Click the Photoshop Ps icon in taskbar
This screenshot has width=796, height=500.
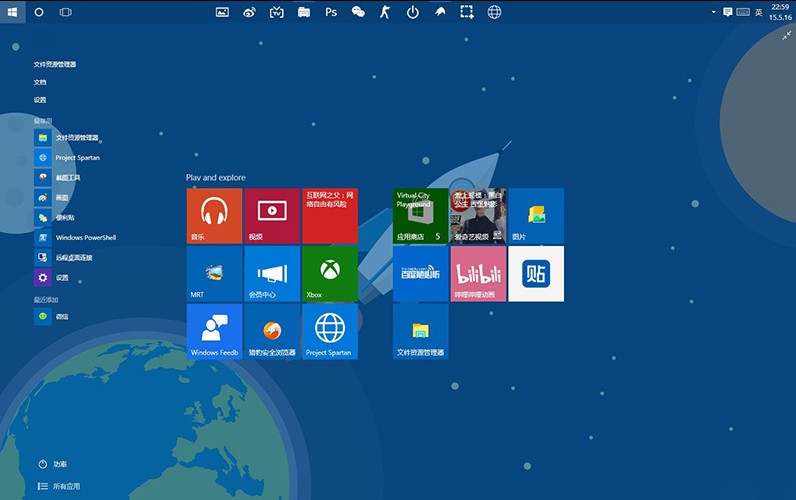click(331, 12)
